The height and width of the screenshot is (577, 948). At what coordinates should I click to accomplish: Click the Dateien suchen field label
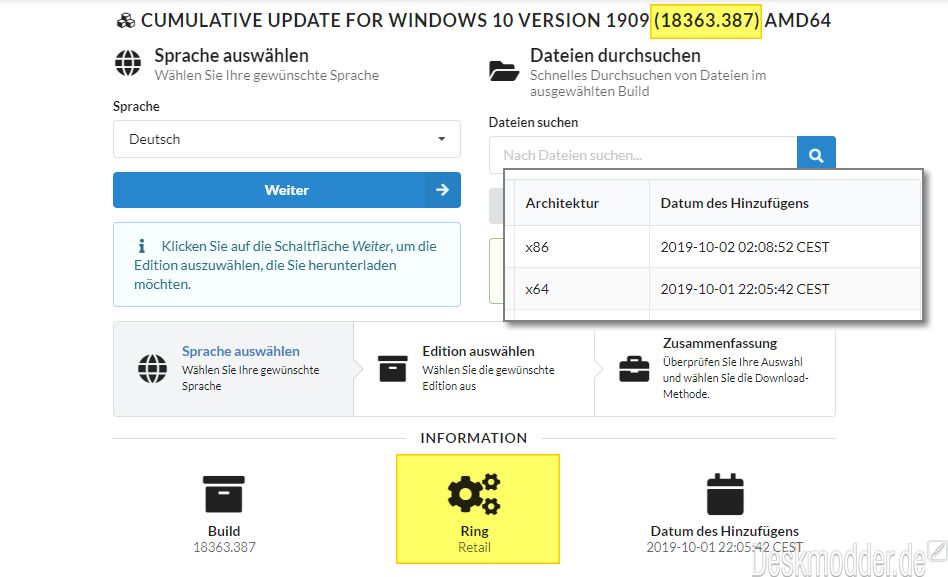[533, 122]
